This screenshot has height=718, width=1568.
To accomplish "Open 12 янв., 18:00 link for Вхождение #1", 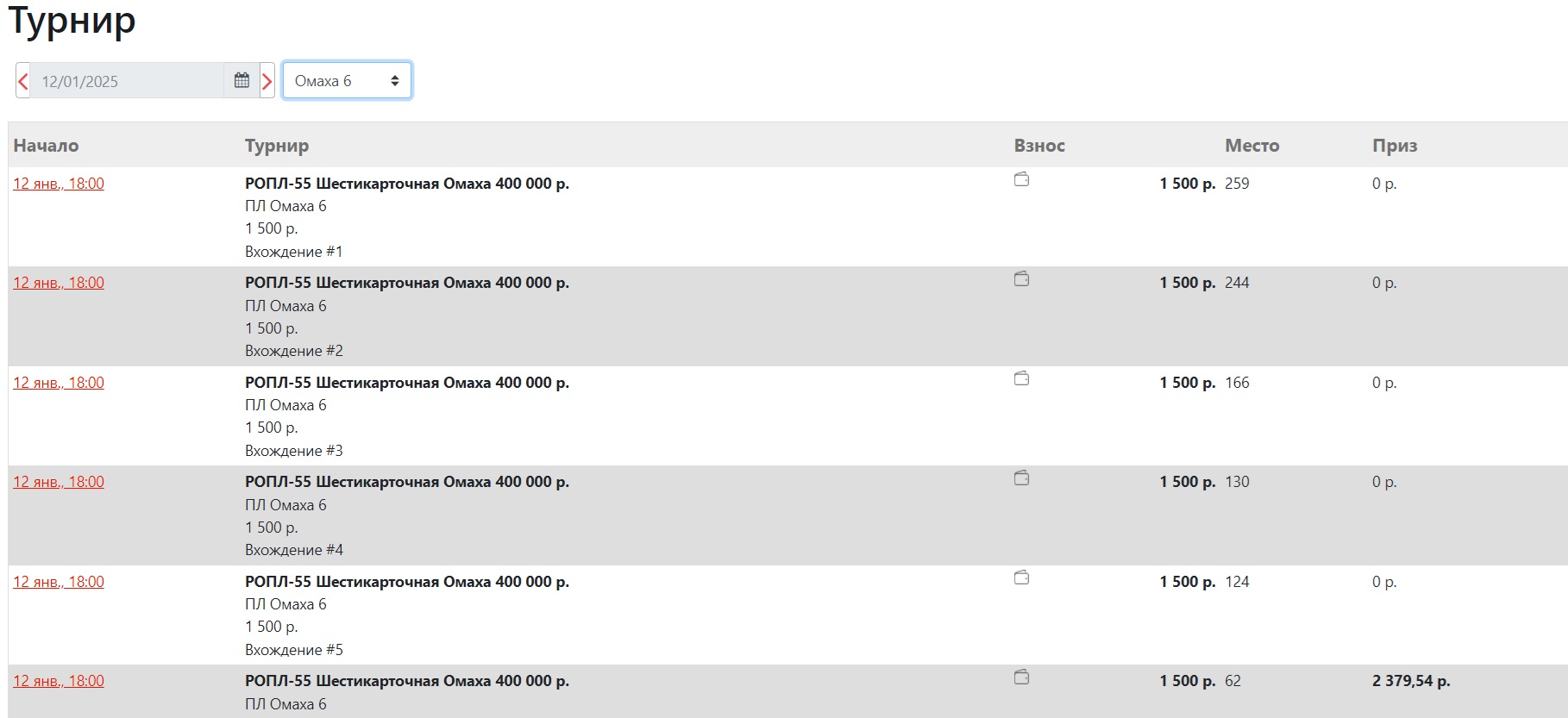I will [x=59, y=184].
